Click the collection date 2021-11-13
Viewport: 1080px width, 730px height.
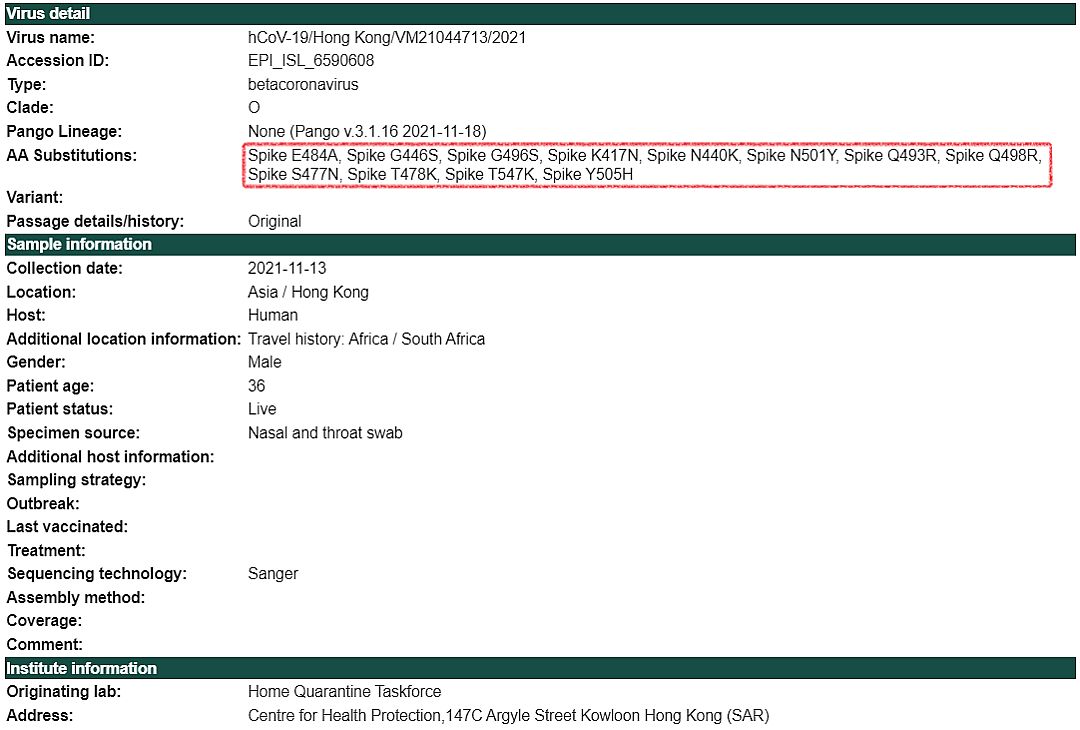coord(287,269)
